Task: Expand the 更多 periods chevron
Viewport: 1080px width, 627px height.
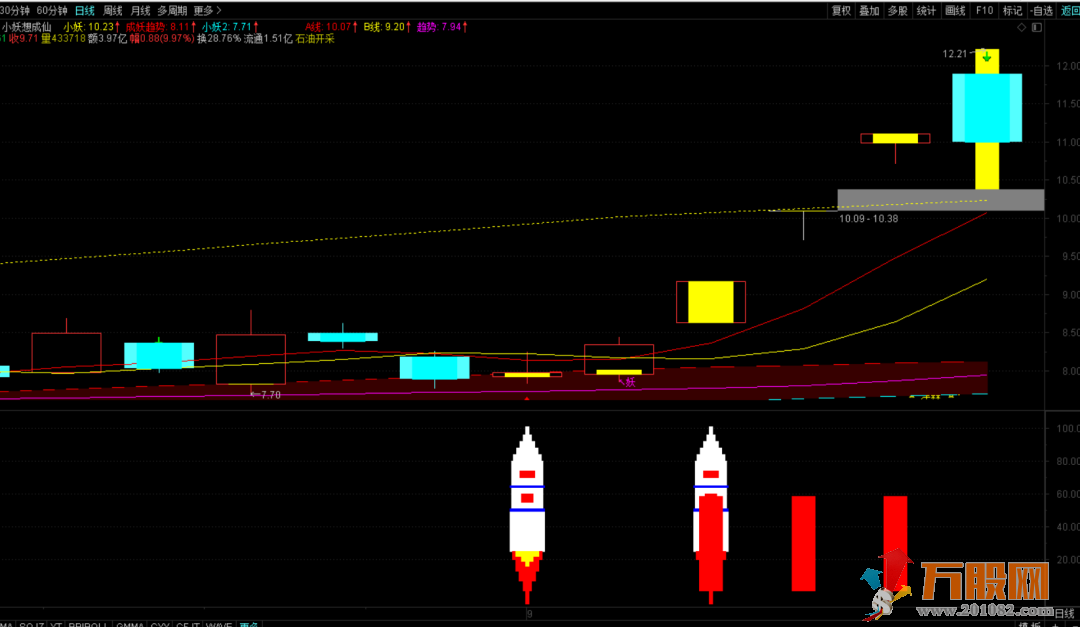Action: click(207, 10)
